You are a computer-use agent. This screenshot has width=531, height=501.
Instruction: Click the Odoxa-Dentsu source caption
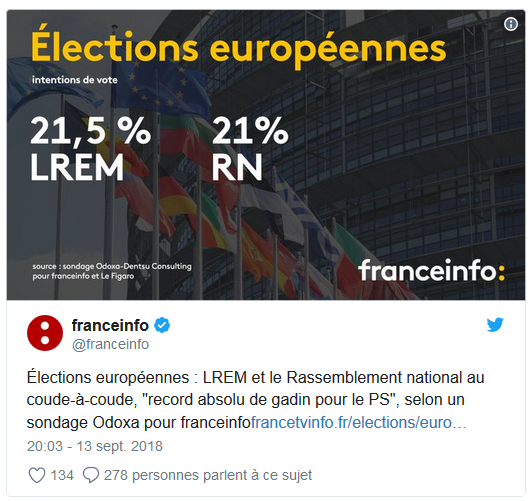pyautogui.click(x=112, y=271)
